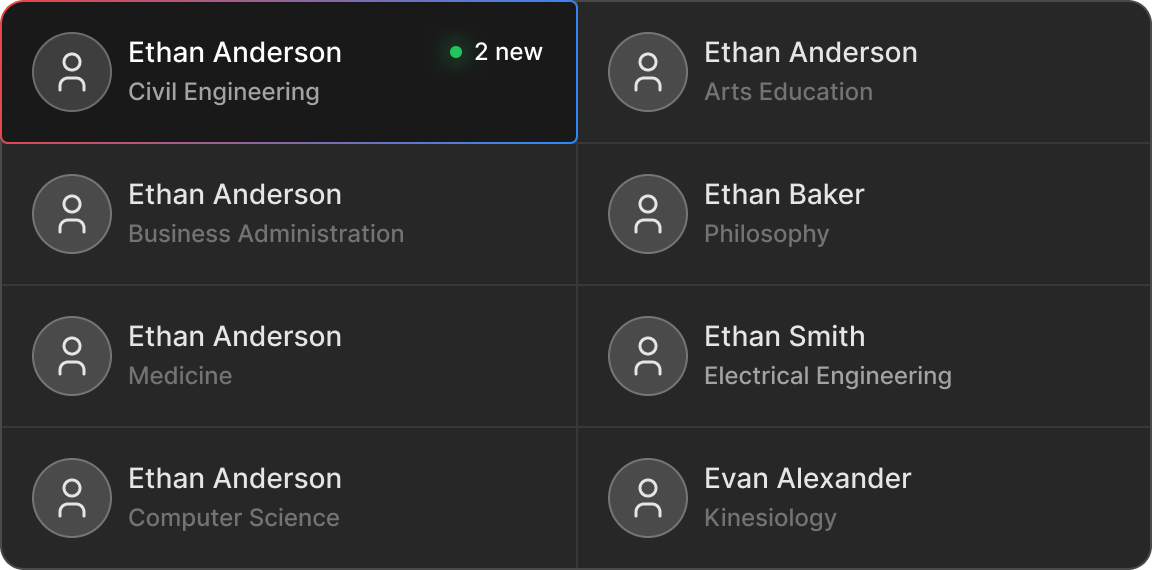
Task: Click Ethan Smith's avatar icon
Action: pos(648,356)
